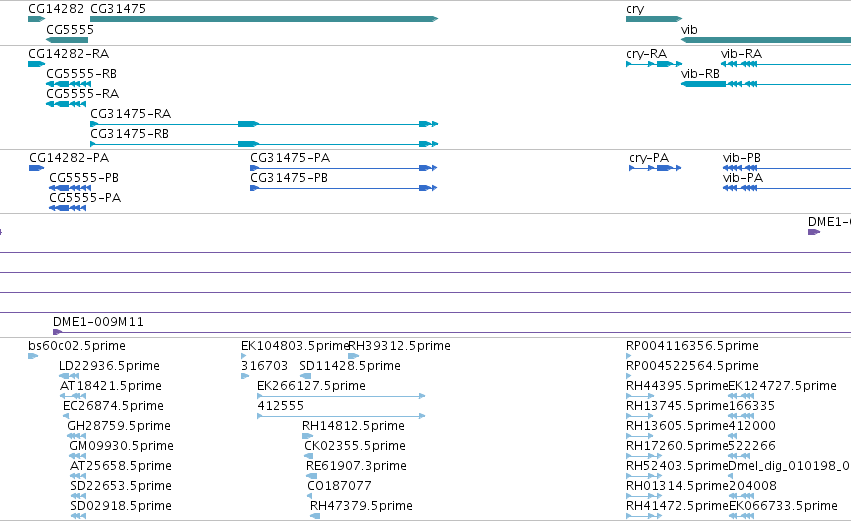Click RP004116356.5prime EST label
Viewport: 851px width, 521px height.
click(692, 346)
